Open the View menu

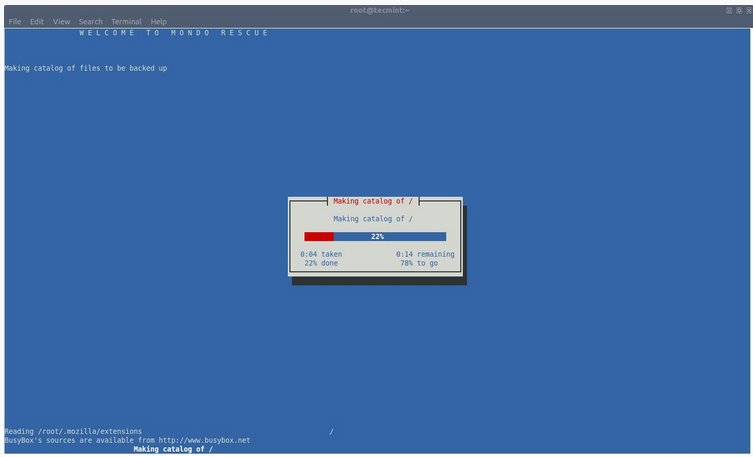click(x=61, y=21)
